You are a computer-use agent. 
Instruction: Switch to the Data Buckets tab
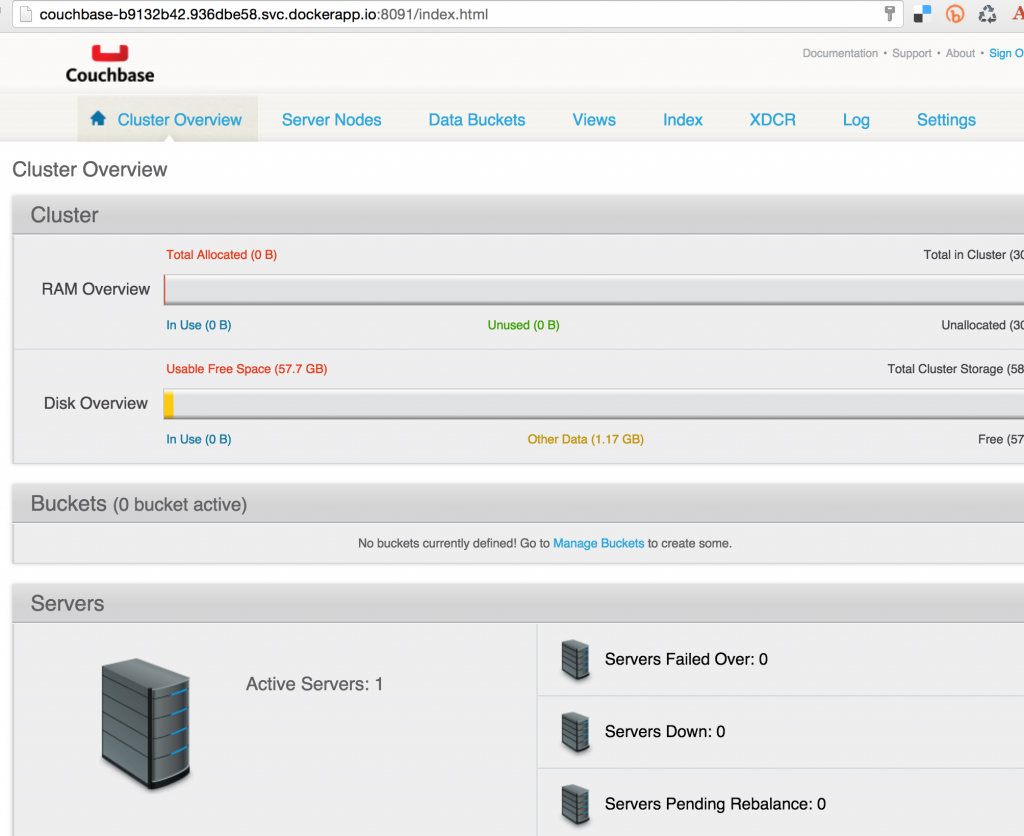pyautogui.click(x=477, y=120)
